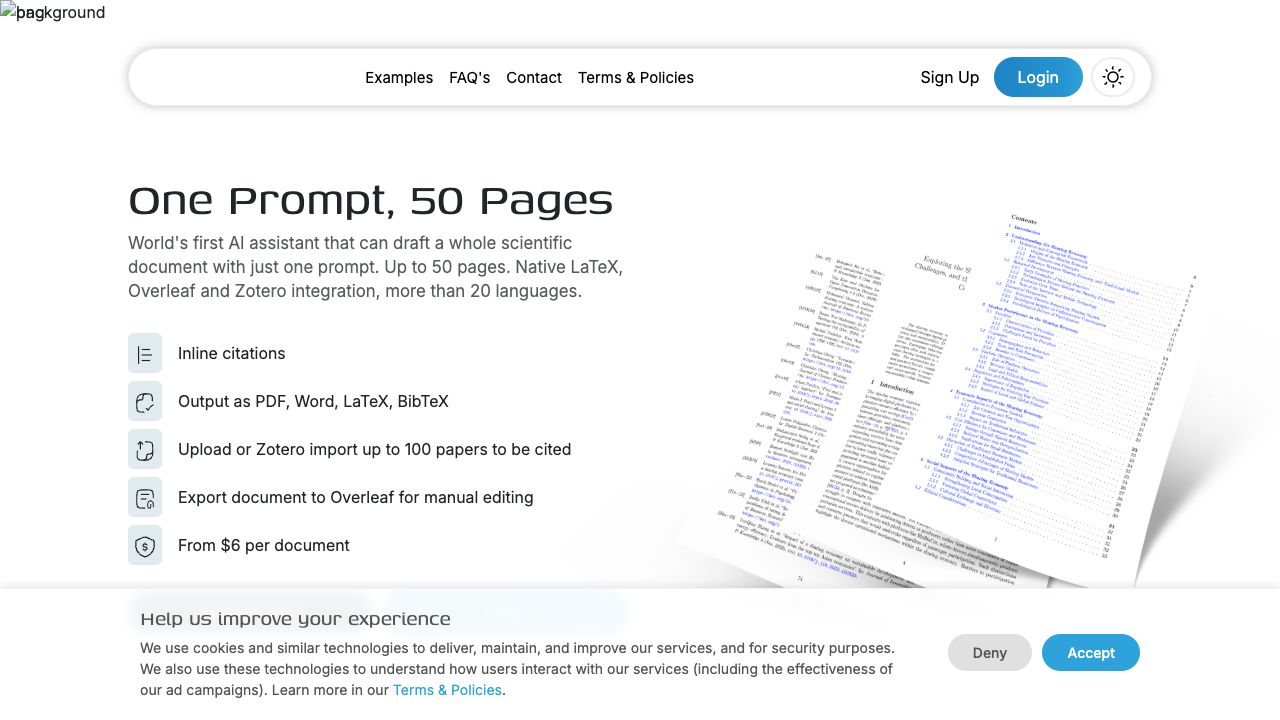1280x720 pixels.
Task: Open Terms & Policies link in the cookie notice
Action: point(447,690)
